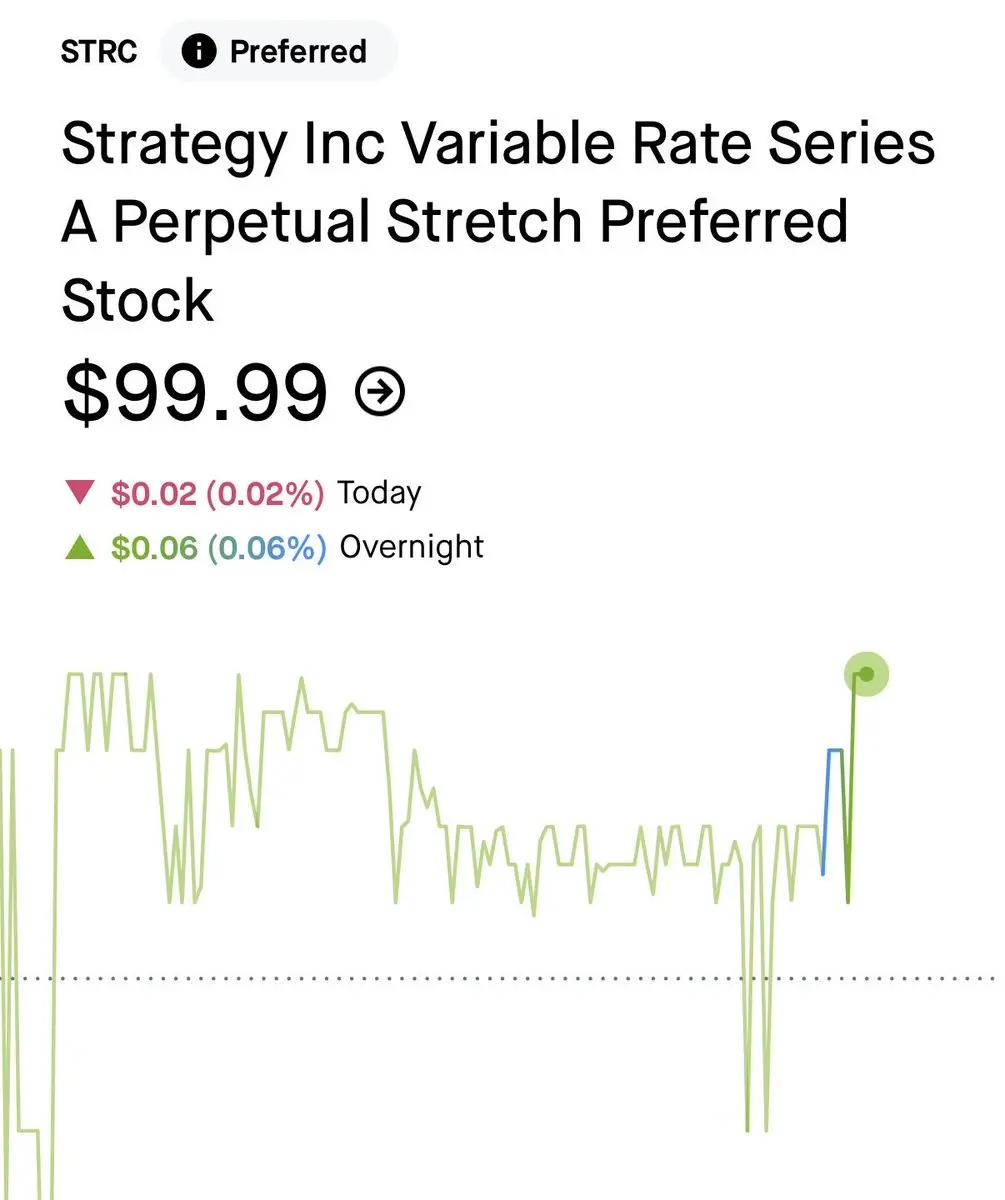Tap the green up triangle for Overnight
The height and width of the screenshot is (1200, 1005).
pos(78,547)
